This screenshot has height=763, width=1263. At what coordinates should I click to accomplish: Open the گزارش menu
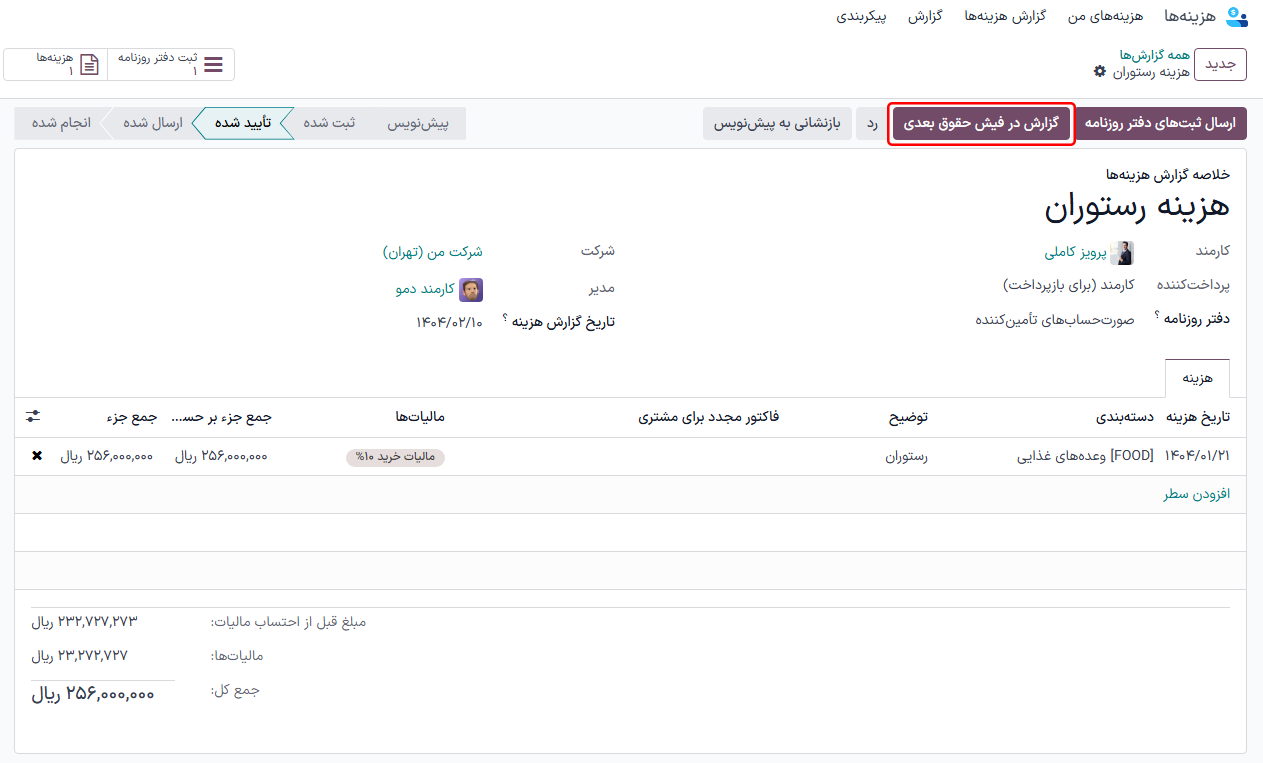(x=925, y=17)
